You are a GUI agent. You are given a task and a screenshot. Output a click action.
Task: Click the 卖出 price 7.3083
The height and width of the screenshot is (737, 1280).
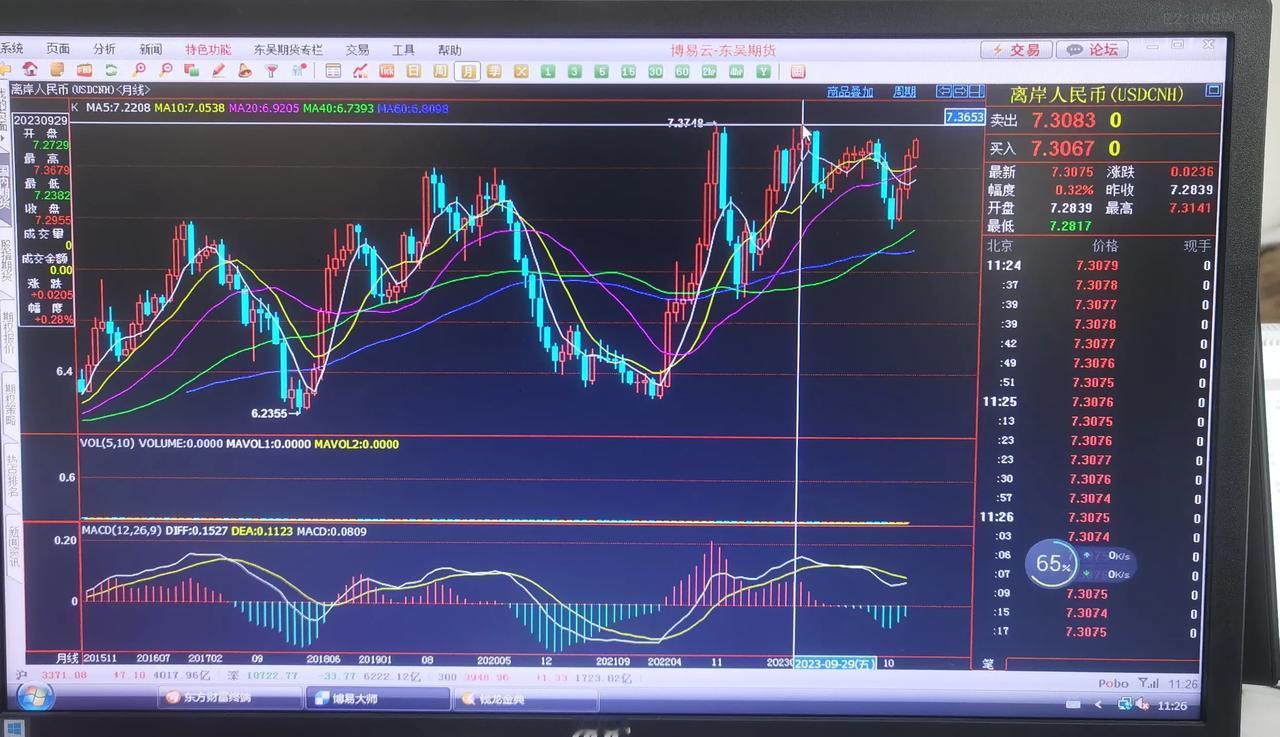[x=1063, y=120]
